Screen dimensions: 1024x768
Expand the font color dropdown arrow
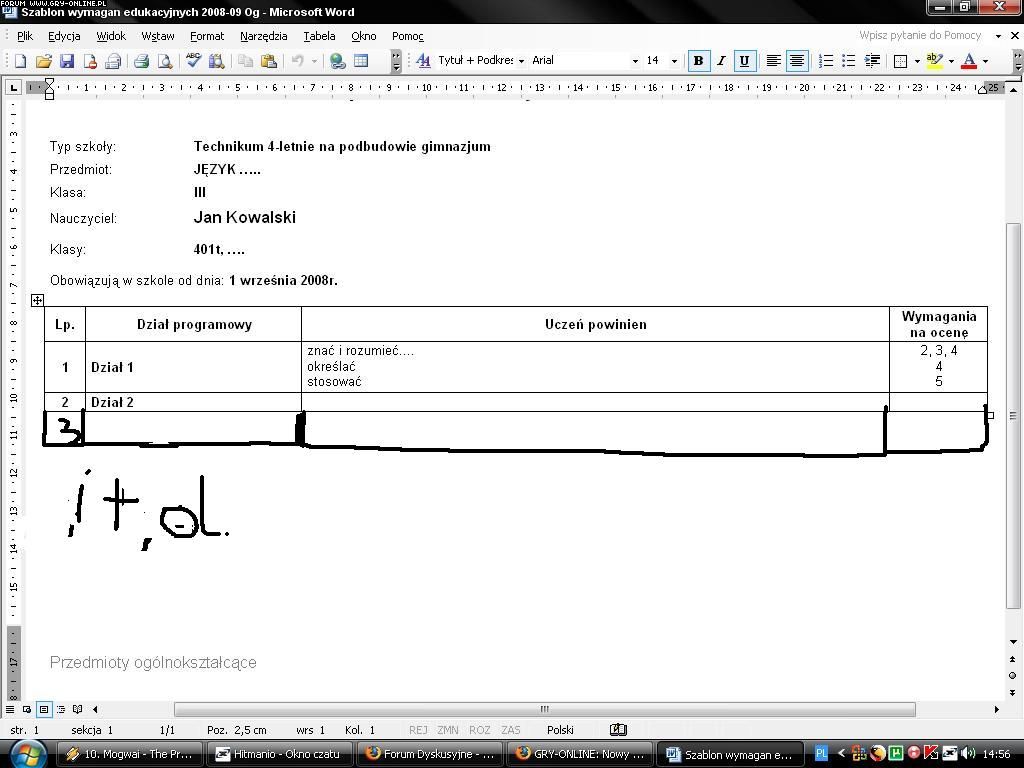tap(985, 61)
